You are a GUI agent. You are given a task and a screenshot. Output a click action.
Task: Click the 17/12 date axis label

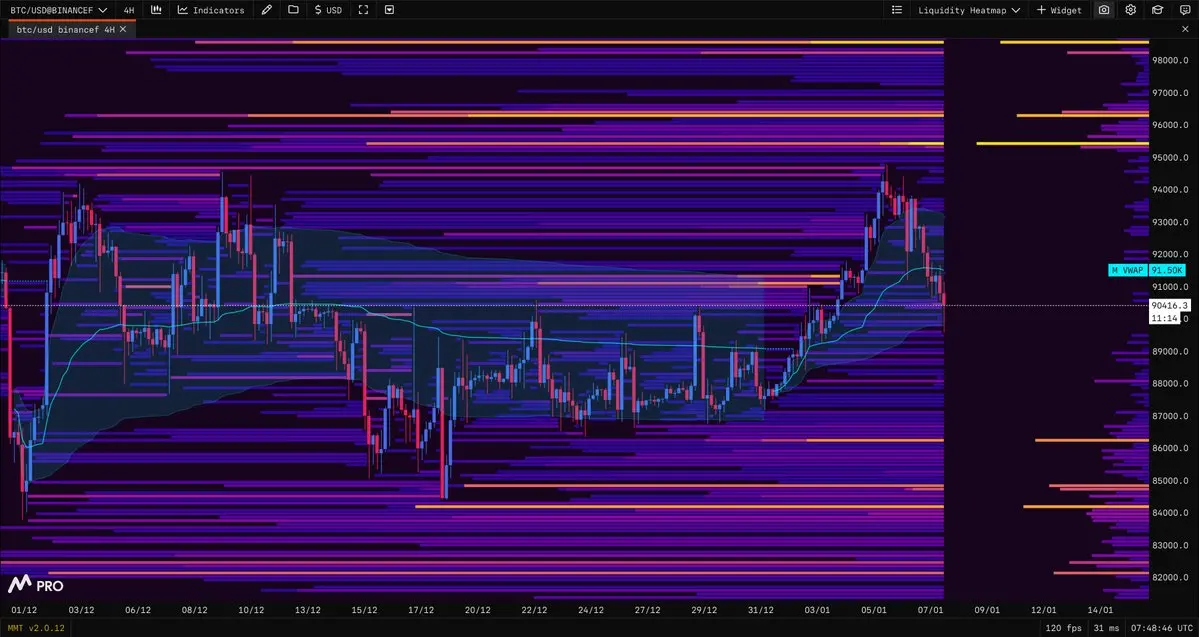[x=421, y=609]
